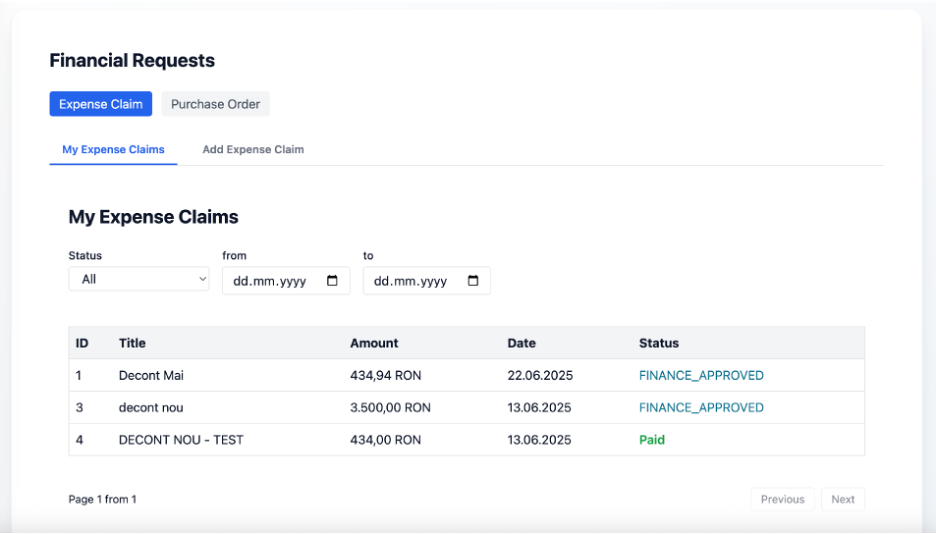Open the Decont Mai expense row
This screenshot has width=936, height=534.
point(151,375)
